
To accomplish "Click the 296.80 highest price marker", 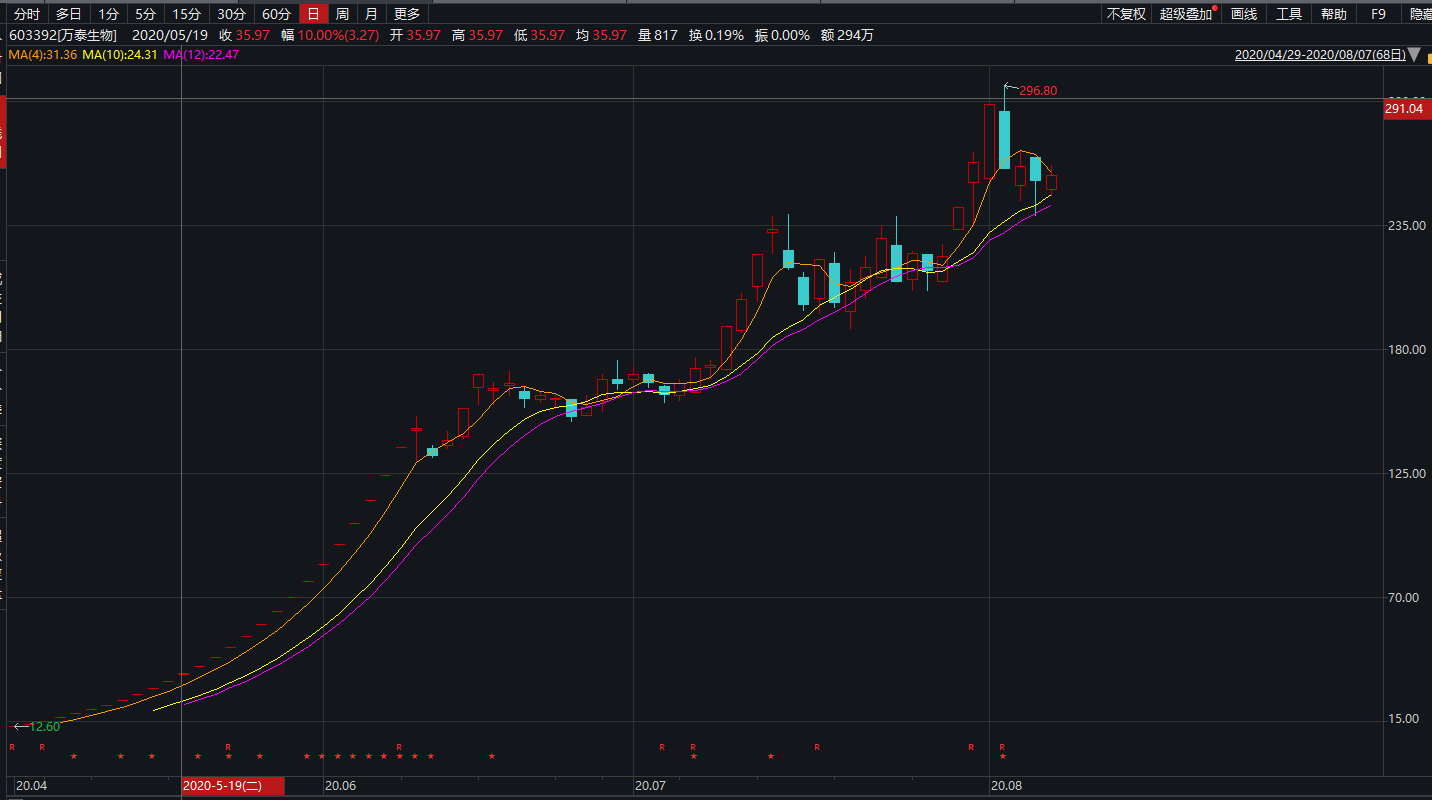I will tap(1038, 91).
